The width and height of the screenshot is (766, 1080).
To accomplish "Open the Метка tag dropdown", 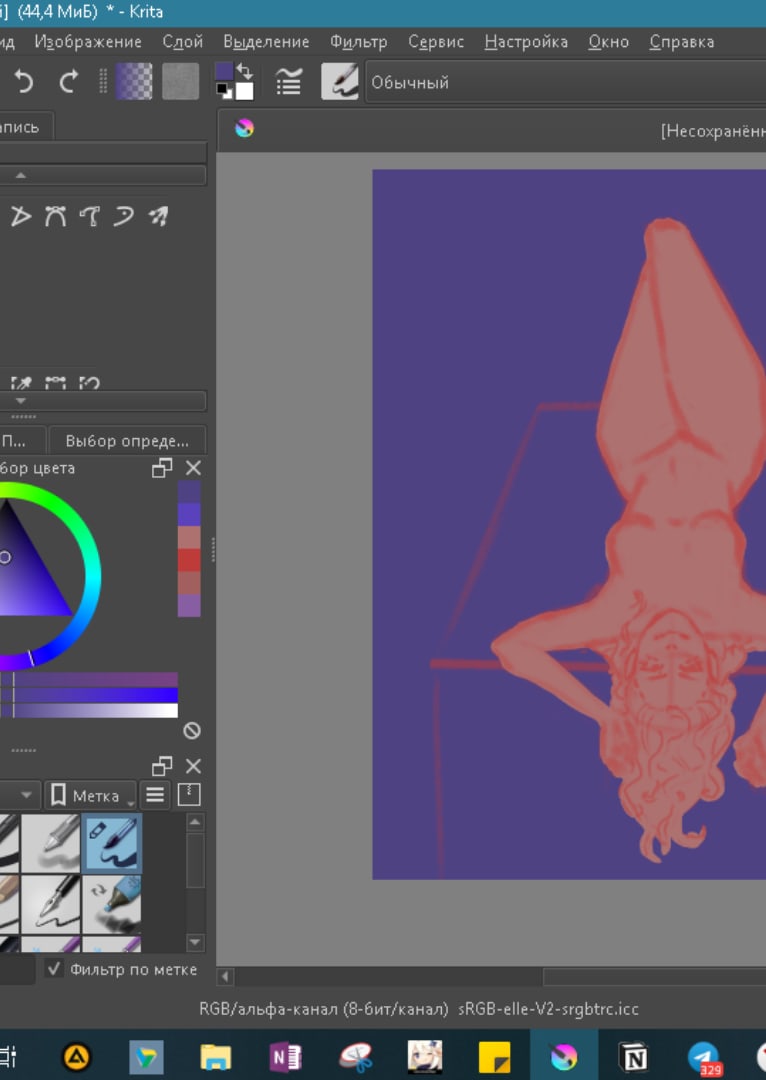I will pos(93,796).
